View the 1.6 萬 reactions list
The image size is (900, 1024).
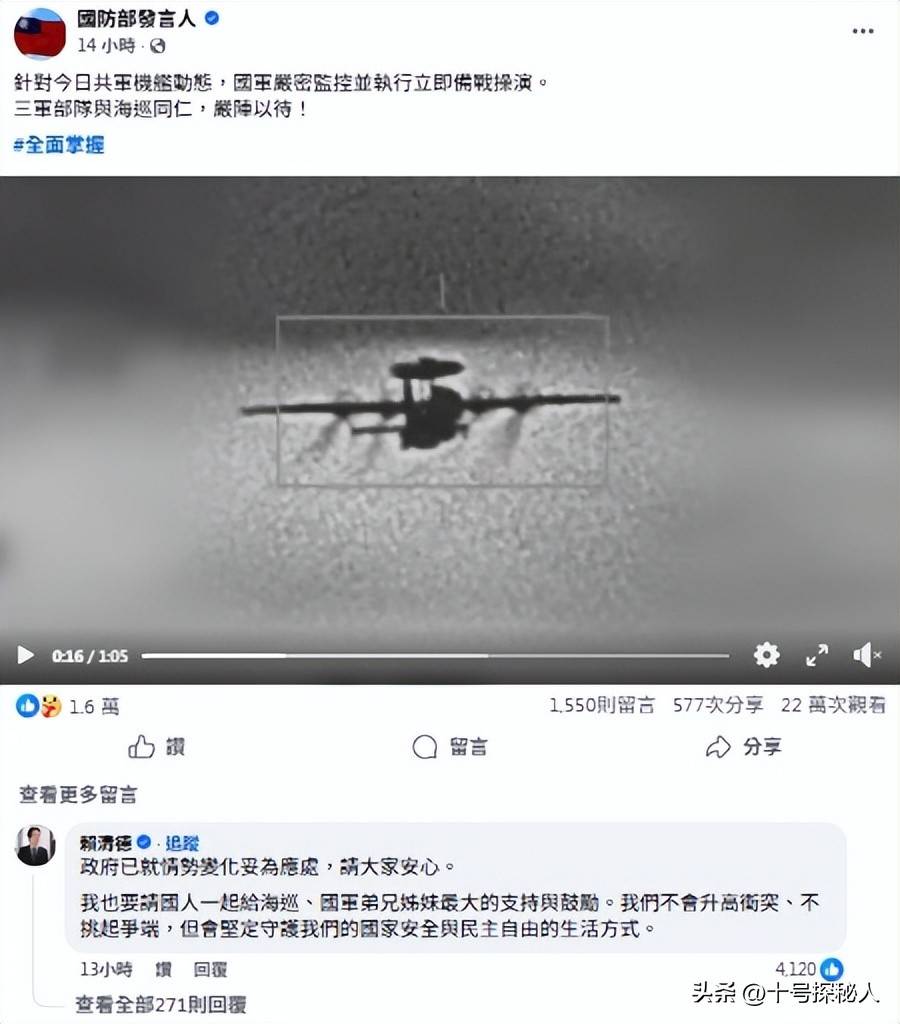68,706
